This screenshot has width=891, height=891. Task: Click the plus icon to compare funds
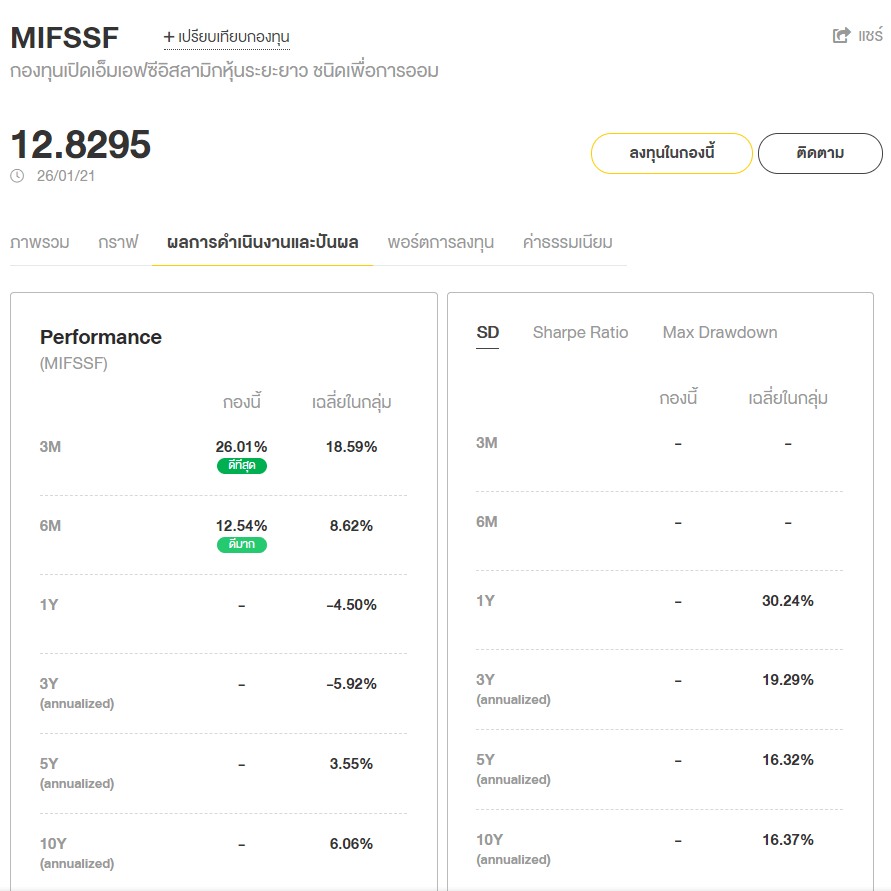(x=169, y=37)
